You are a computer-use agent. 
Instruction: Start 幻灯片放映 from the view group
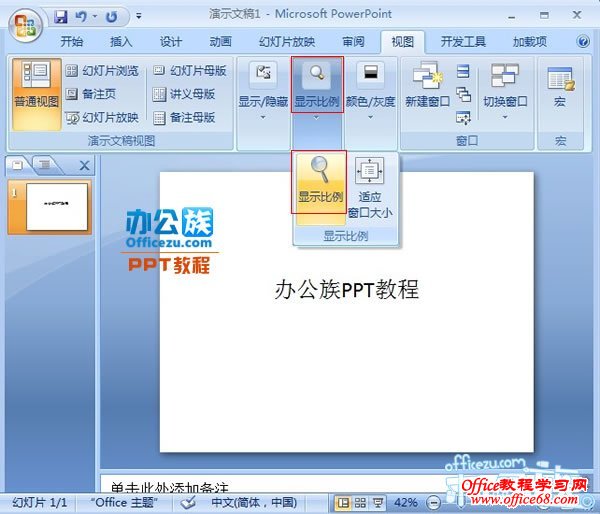(x=102, y=118)
